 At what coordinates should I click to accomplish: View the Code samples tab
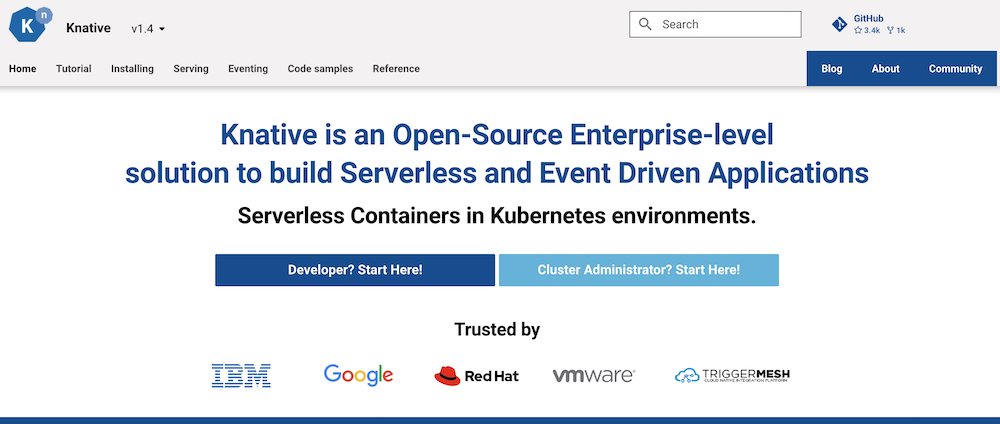320,69
